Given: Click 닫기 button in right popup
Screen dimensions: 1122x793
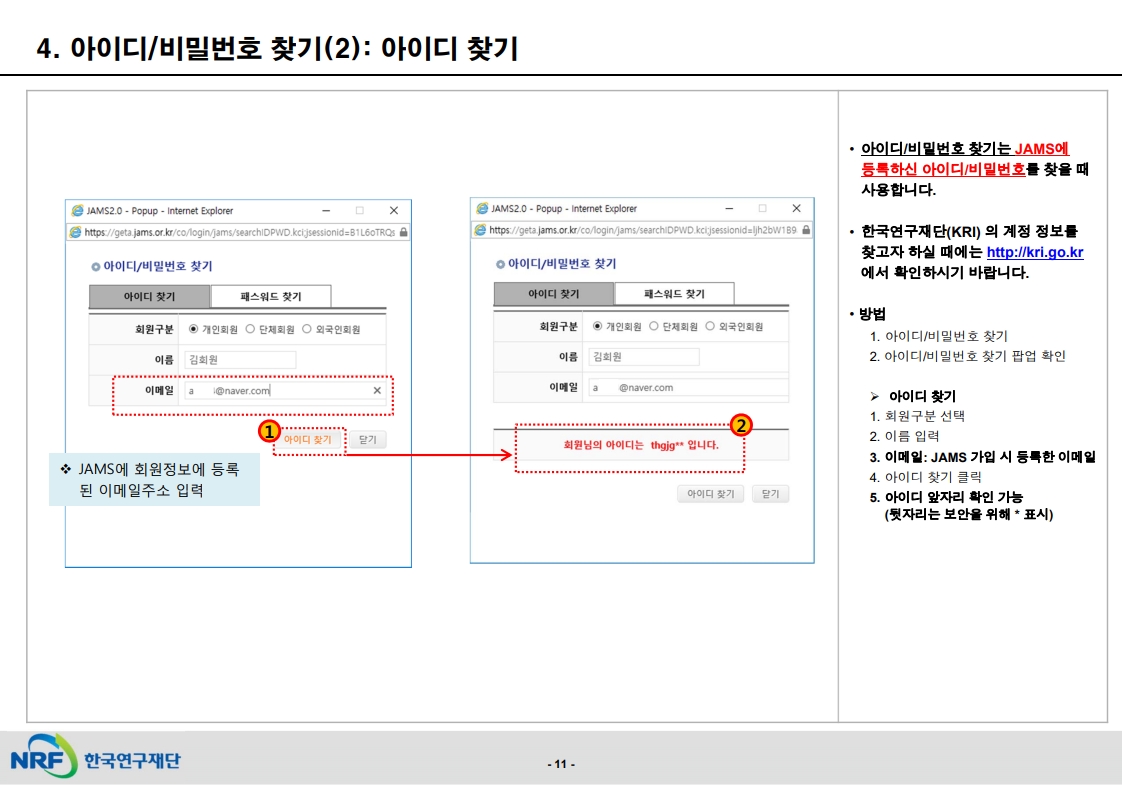Looking at the screenshot, I should (x=771, y=494).
